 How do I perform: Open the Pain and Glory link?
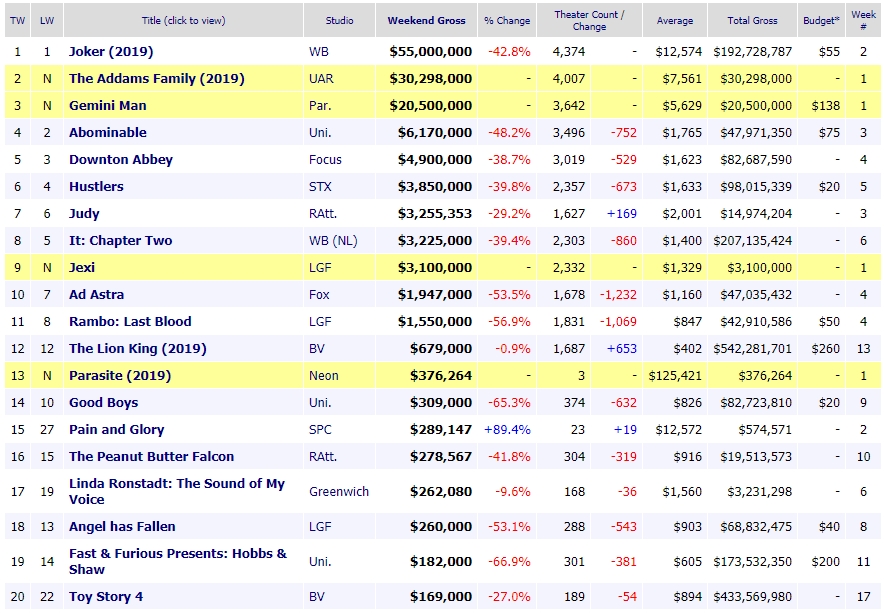point(117,430)
